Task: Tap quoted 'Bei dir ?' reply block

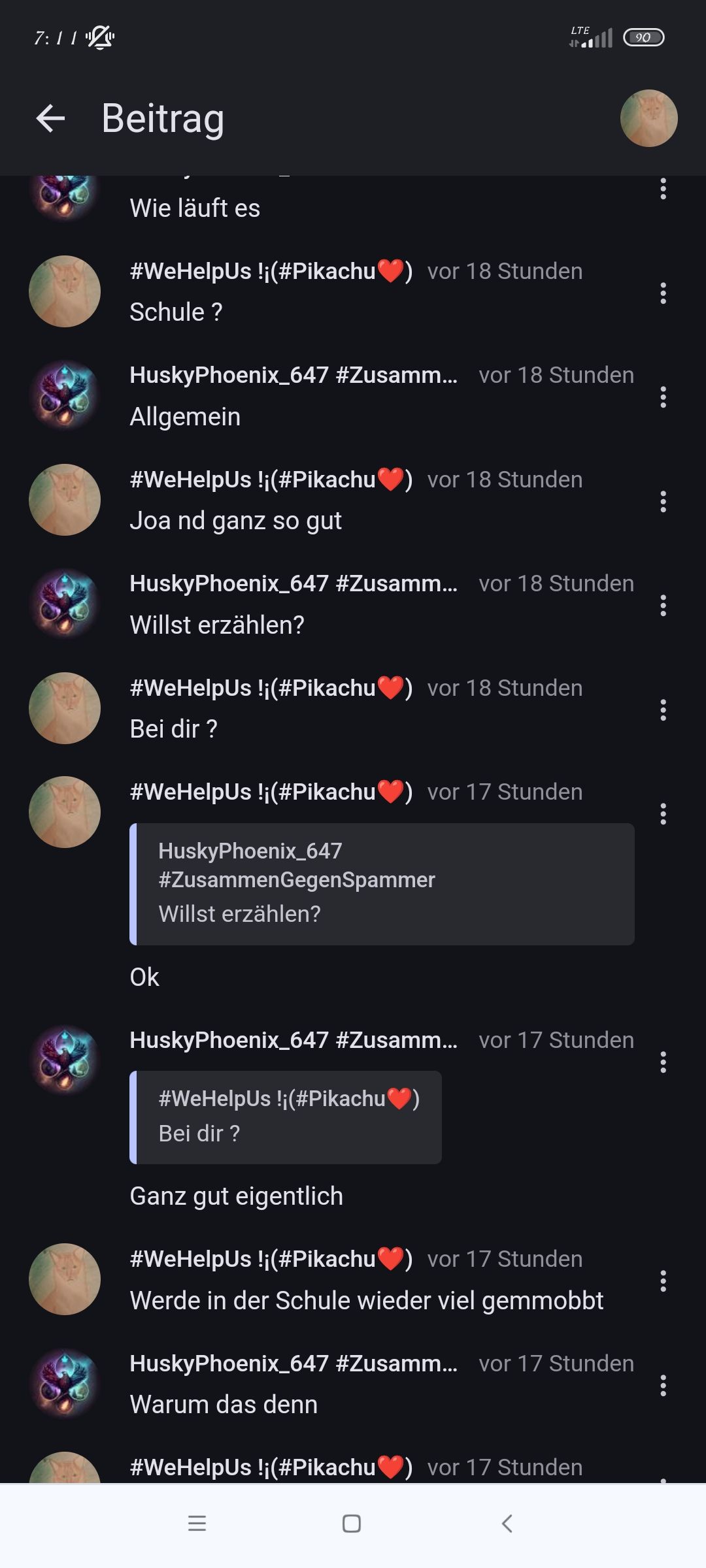Action: [286, 1117]
